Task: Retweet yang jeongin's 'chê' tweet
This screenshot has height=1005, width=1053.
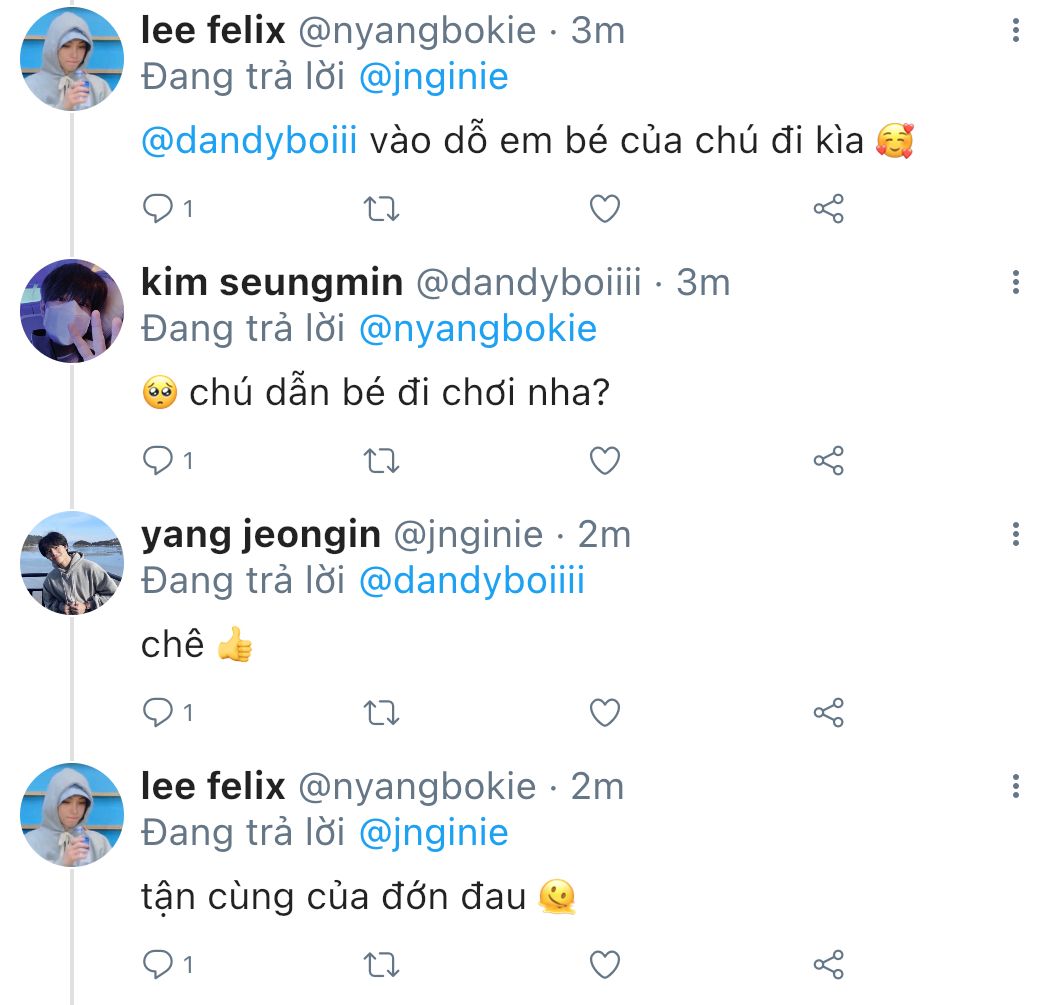Action: tap(381, 712)
